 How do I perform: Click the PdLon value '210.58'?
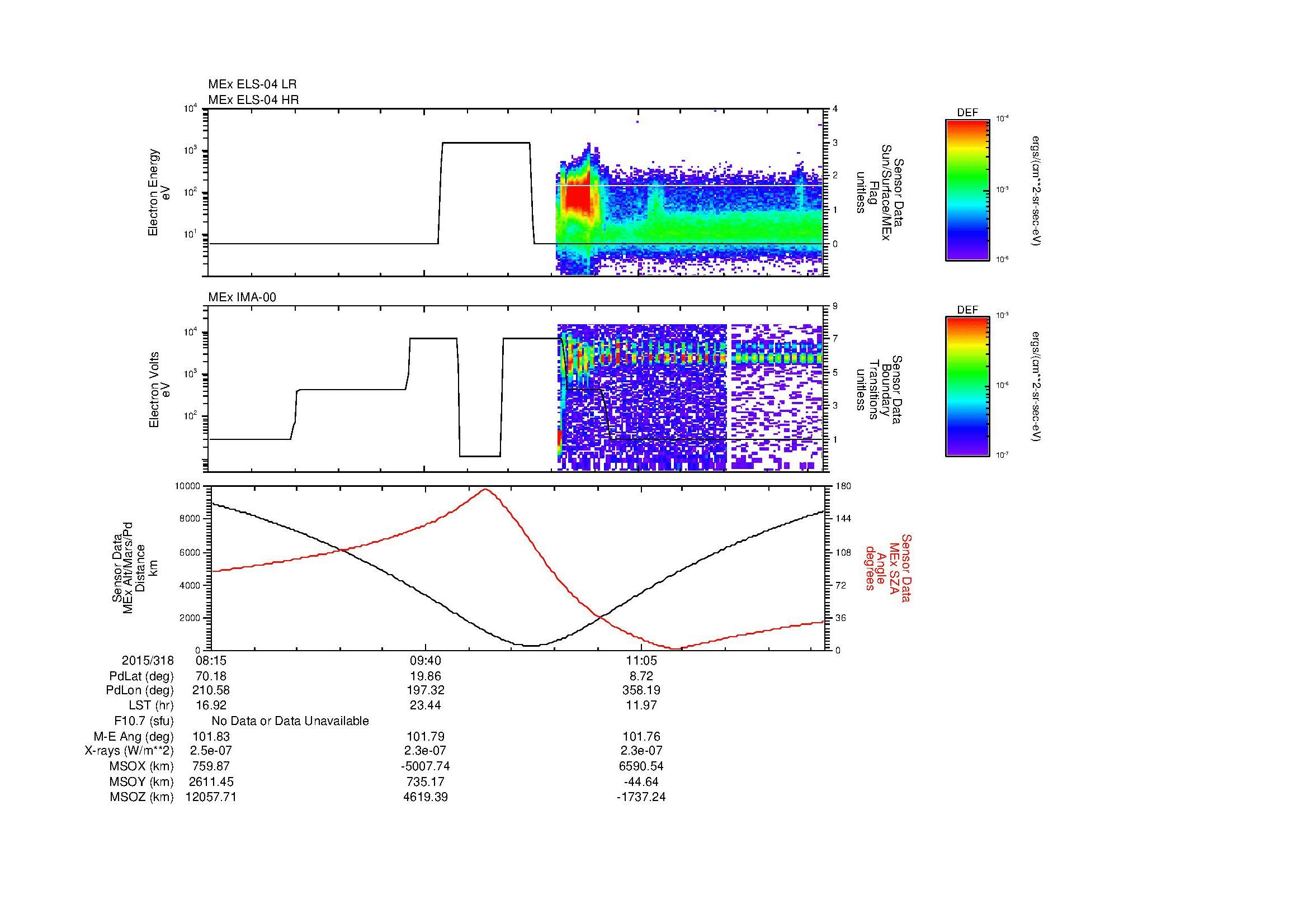211,690
